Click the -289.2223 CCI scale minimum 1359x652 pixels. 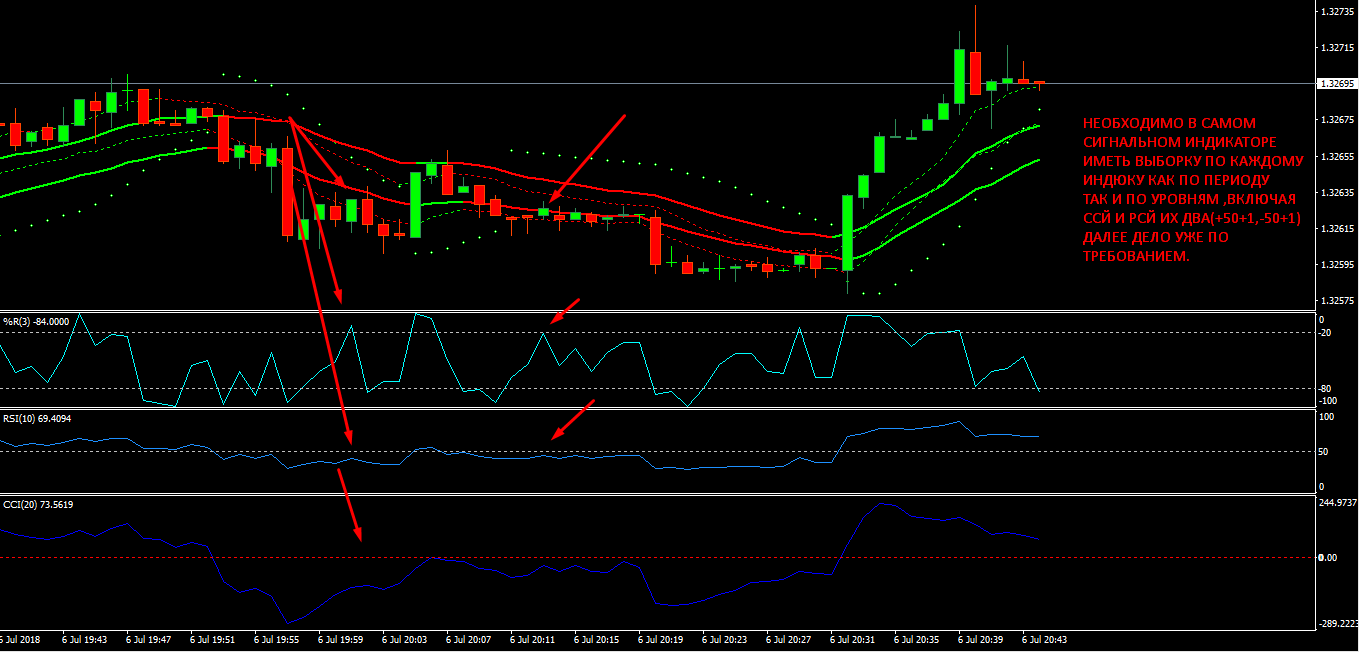(x=1336, y=623)
